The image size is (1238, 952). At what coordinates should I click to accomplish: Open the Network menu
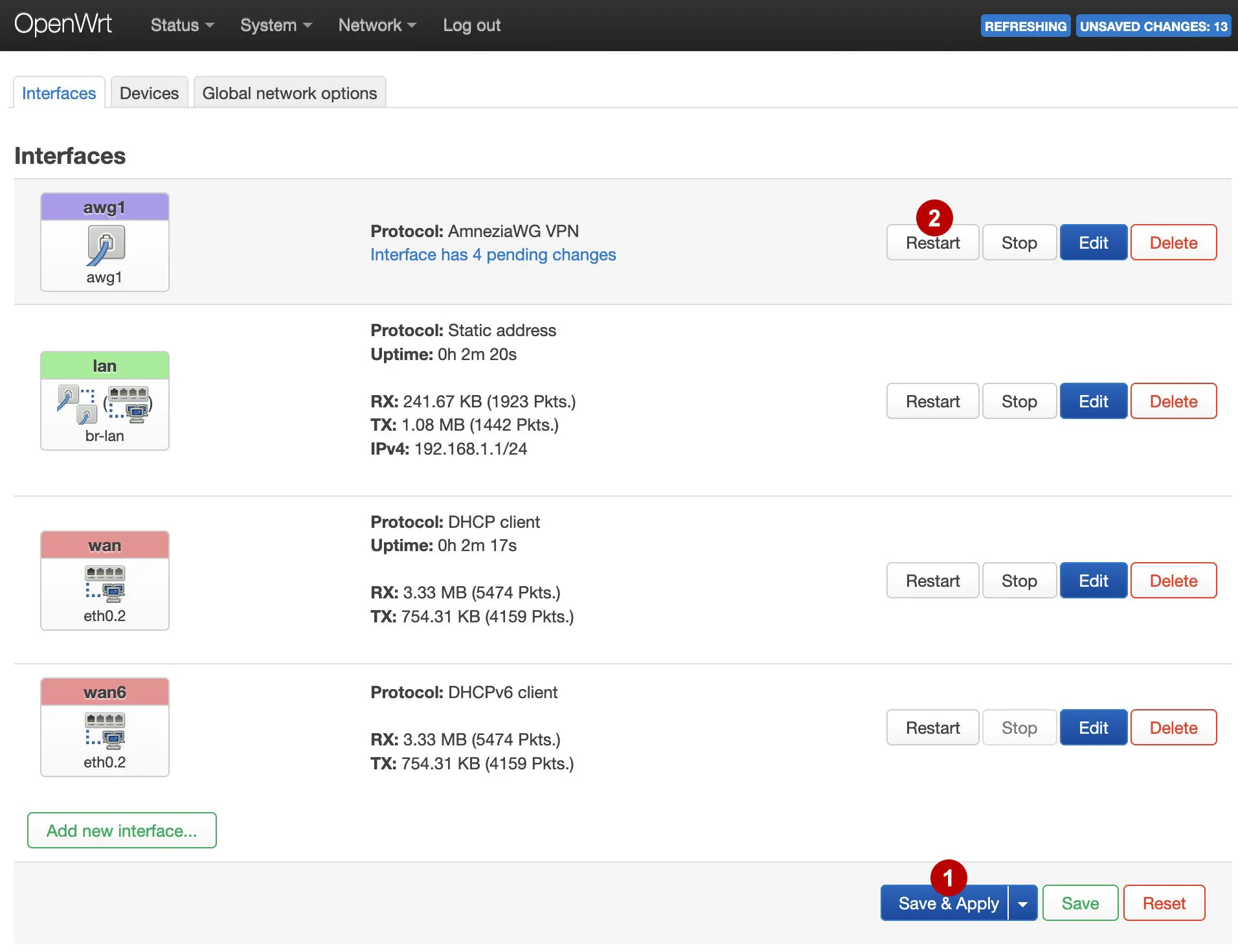pos(377,25)
